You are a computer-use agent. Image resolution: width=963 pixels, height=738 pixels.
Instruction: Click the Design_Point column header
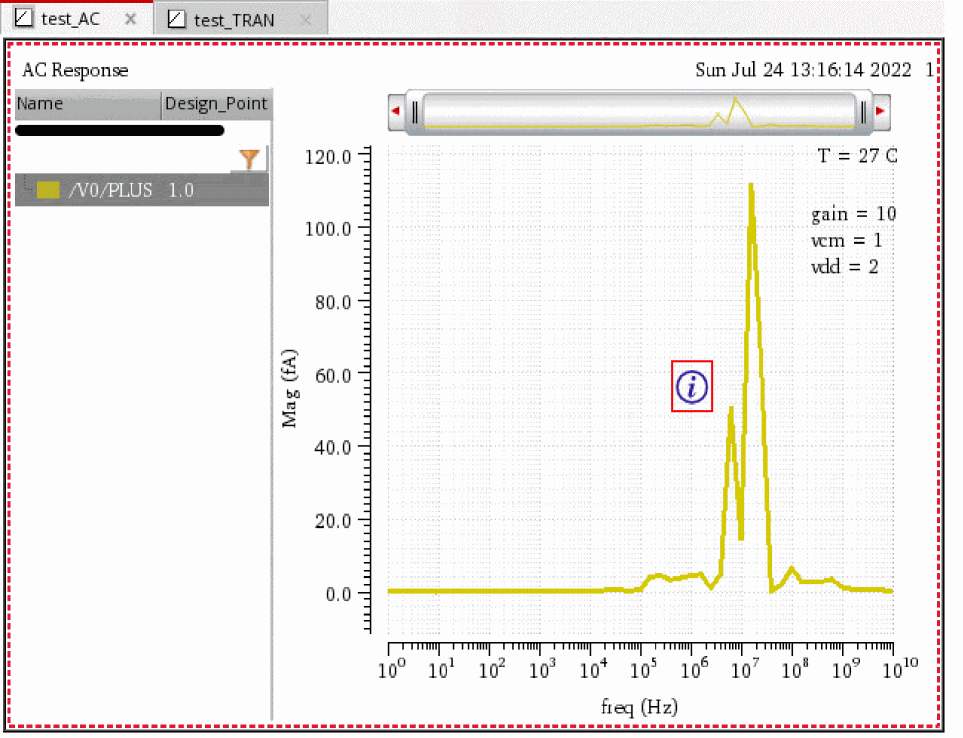pyautogui.click(x=216, y=104)
